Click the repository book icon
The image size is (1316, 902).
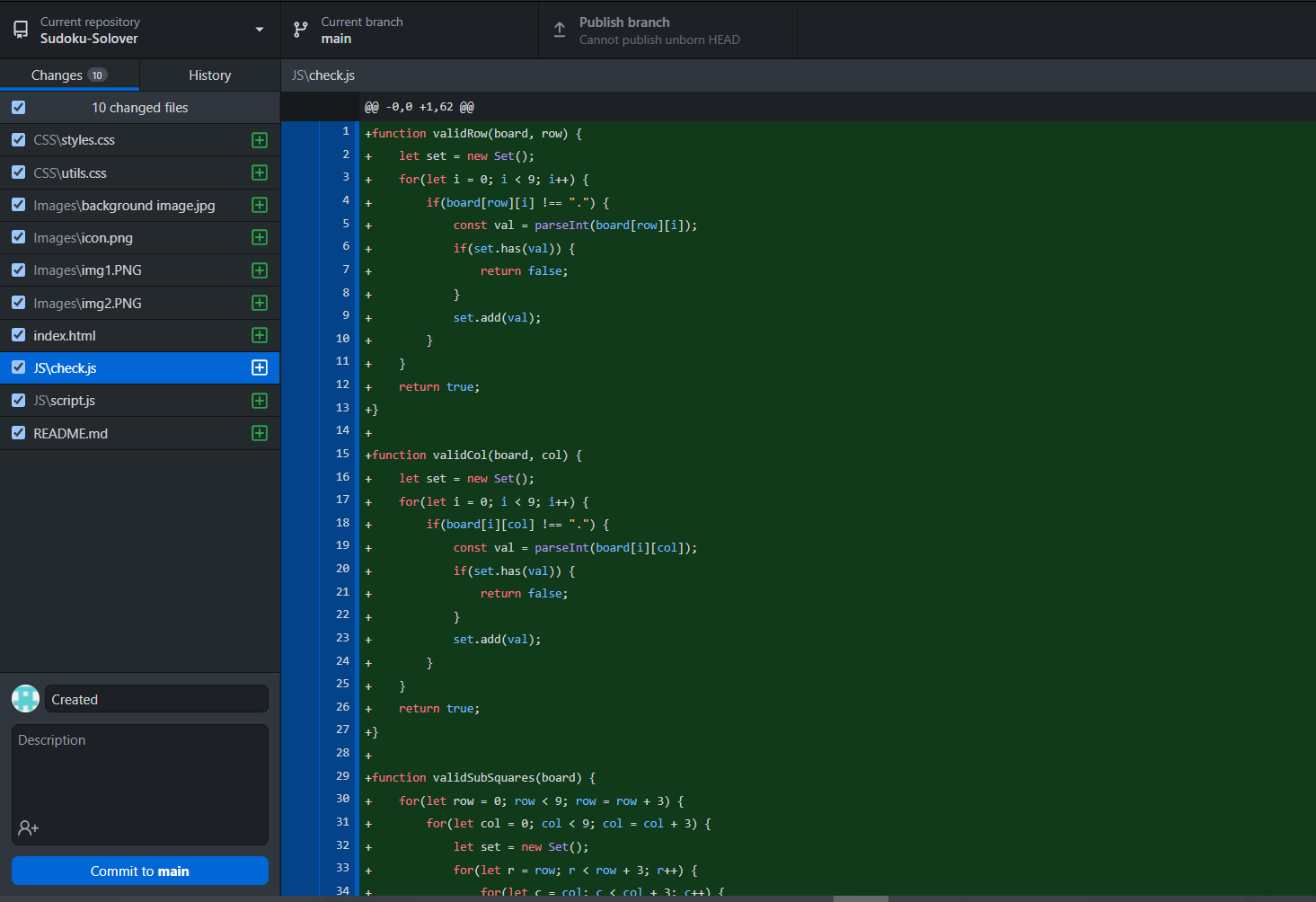click(20, 29)
